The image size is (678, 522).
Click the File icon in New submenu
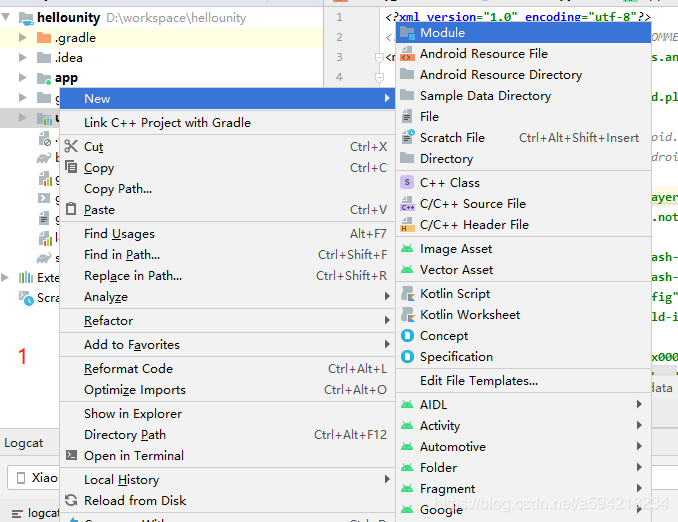tap(407, 116)
